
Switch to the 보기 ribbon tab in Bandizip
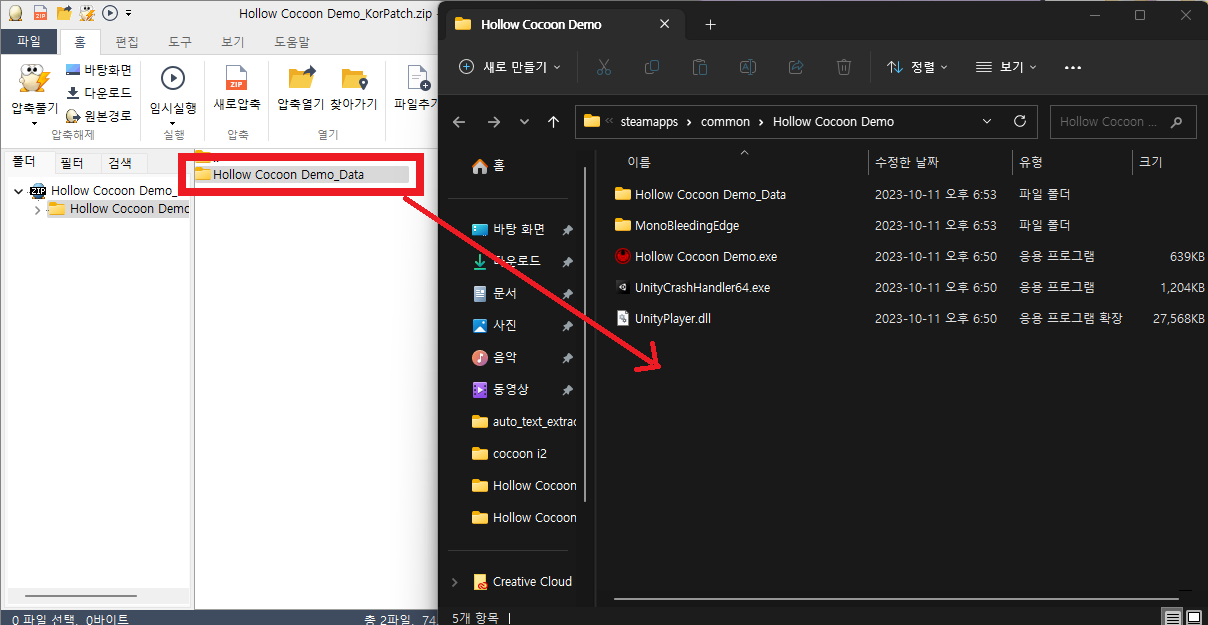232,41
